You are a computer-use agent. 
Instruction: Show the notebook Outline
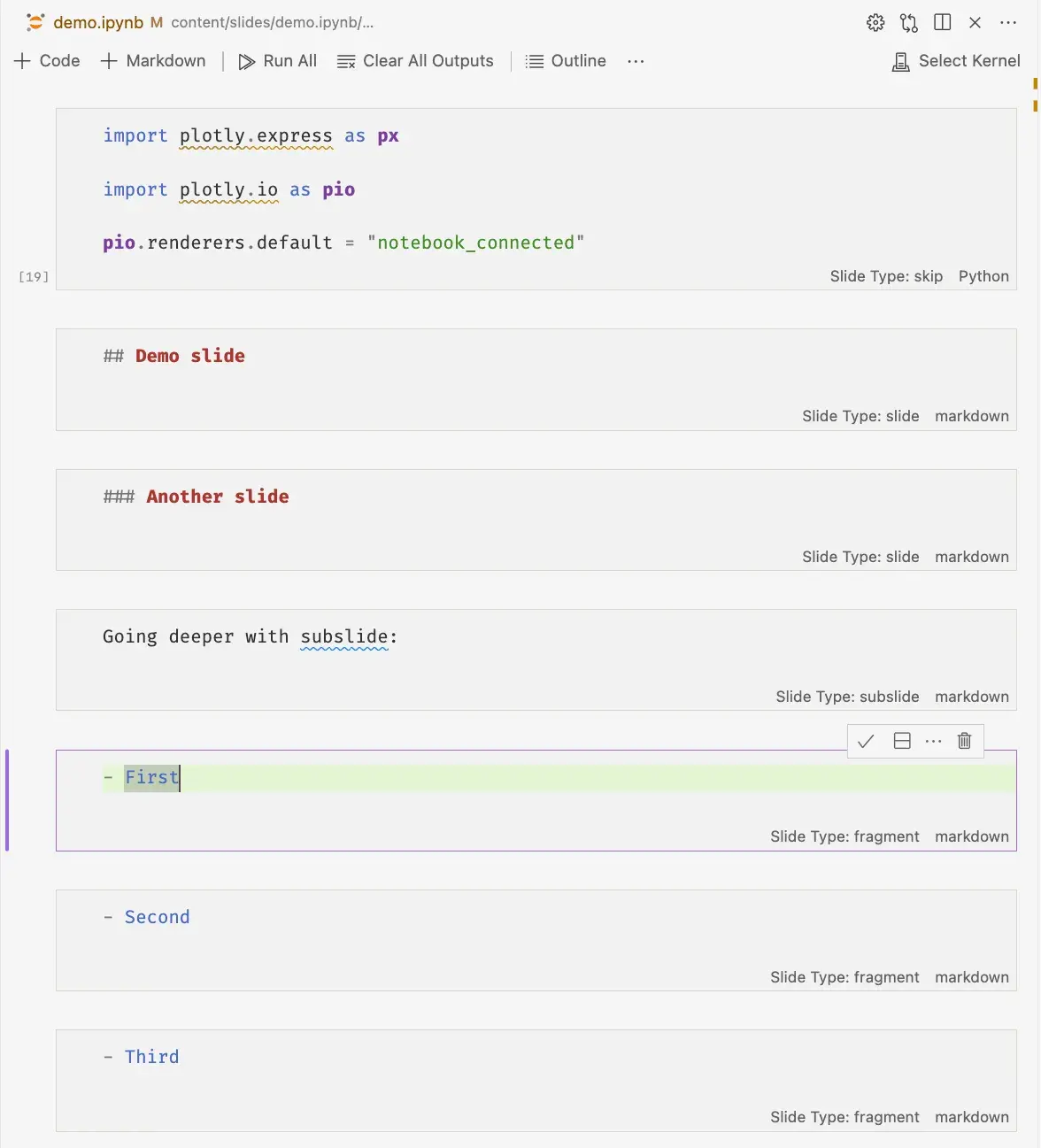(566, 61)
